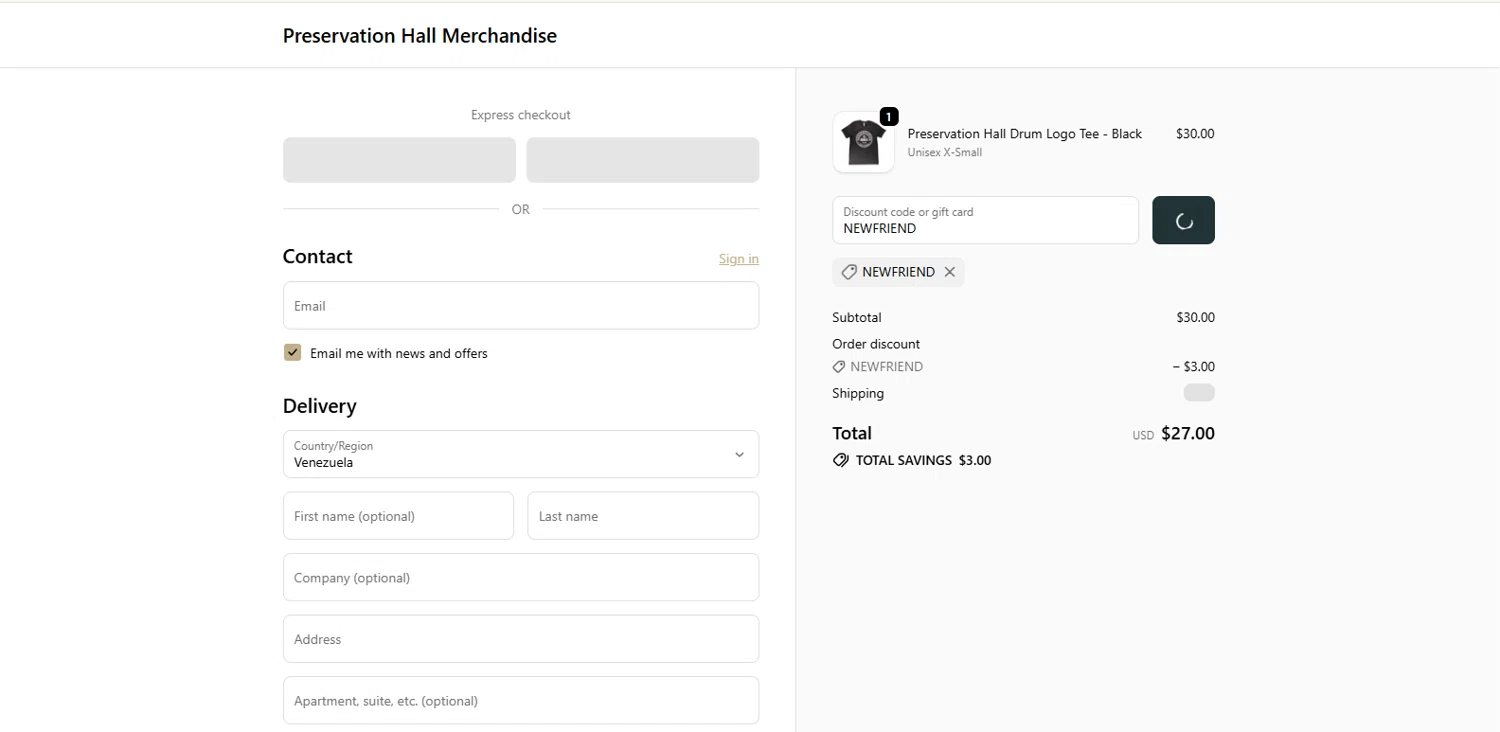This screenshot has height=732, width=1500.
Task: Focus the Email input field
Action: 521,306
